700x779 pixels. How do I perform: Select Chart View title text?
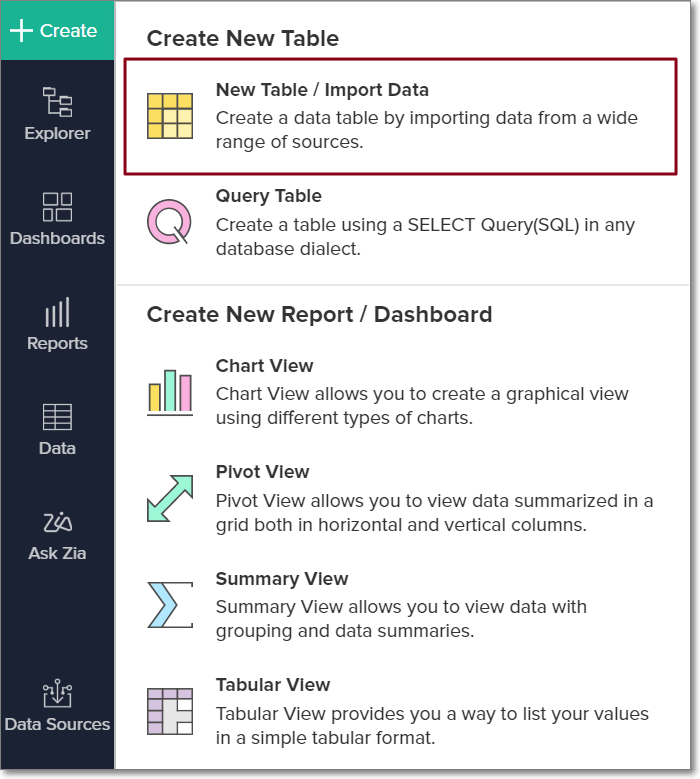click(264, 366)
